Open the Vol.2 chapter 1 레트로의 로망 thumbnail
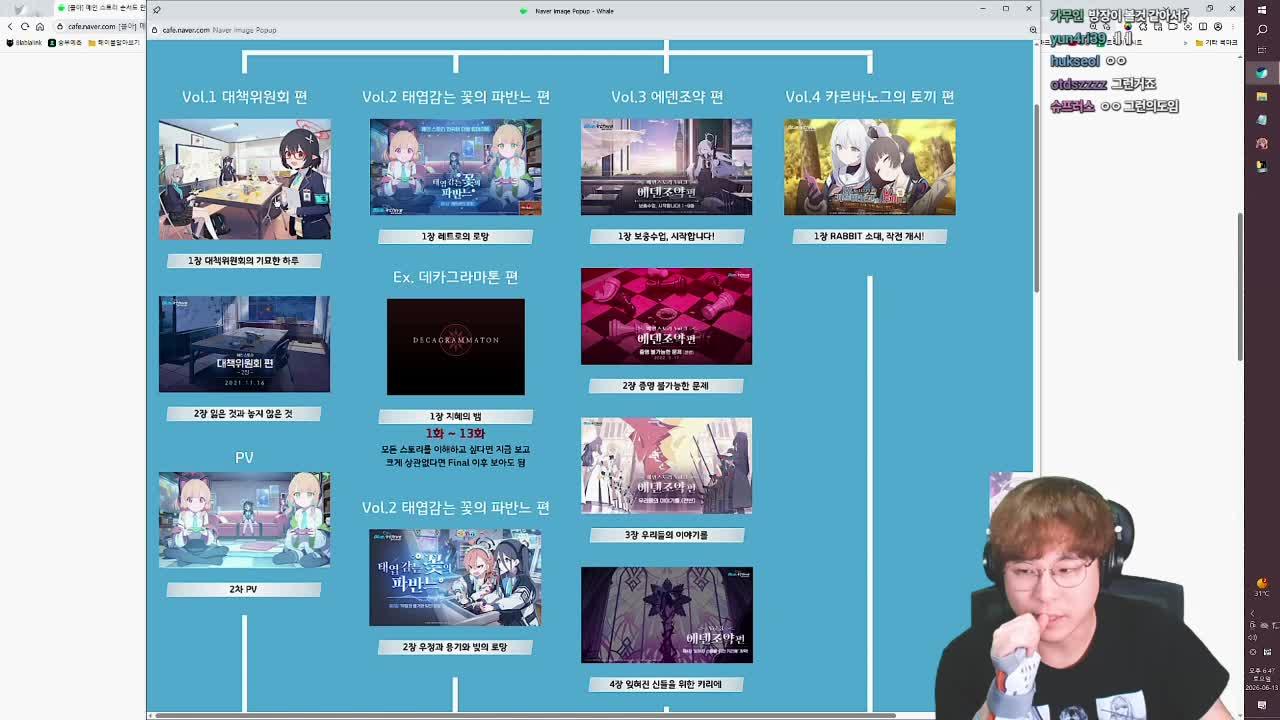 (455, 167)
